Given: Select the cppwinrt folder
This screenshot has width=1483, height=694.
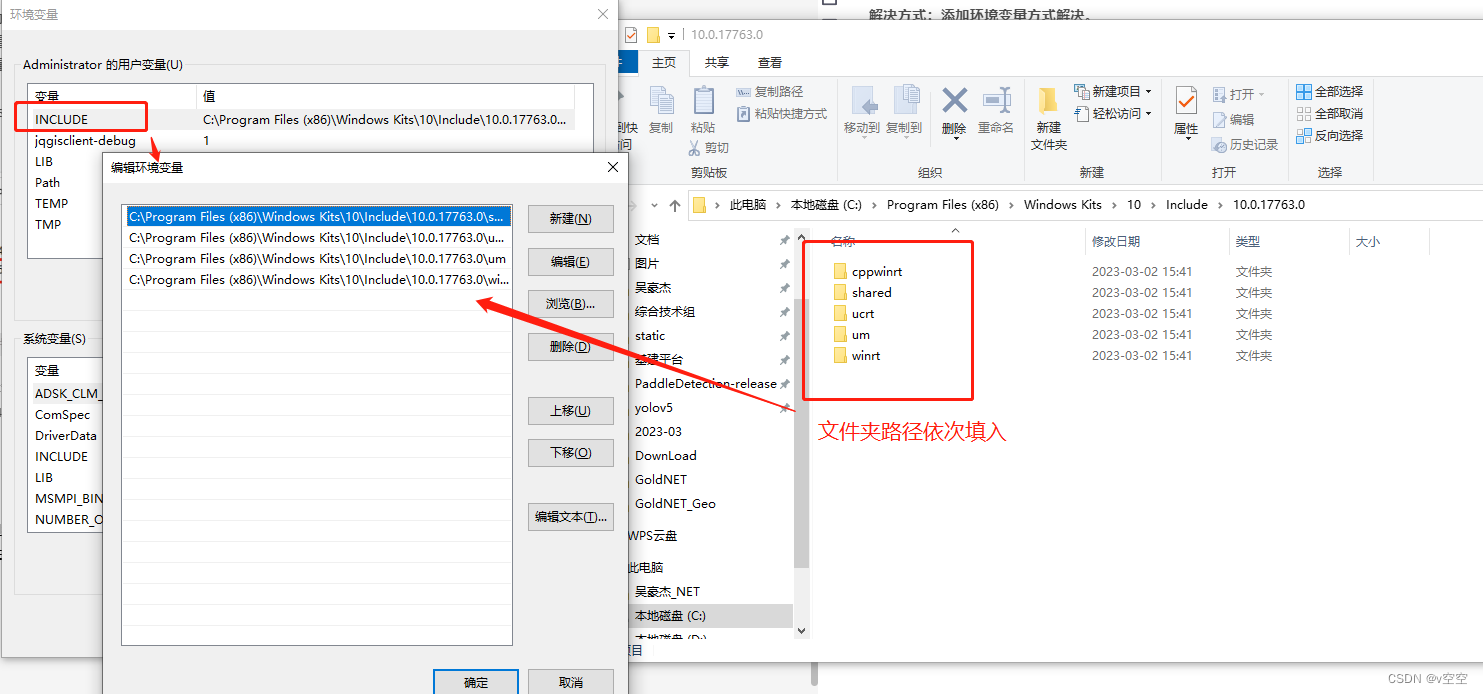Looking at the screenshot, I should tap(877, 272).
